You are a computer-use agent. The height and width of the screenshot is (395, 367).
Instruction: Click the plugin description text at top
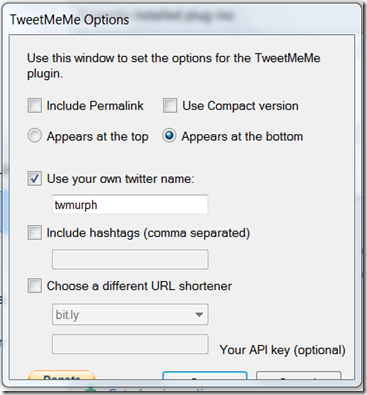173,66
